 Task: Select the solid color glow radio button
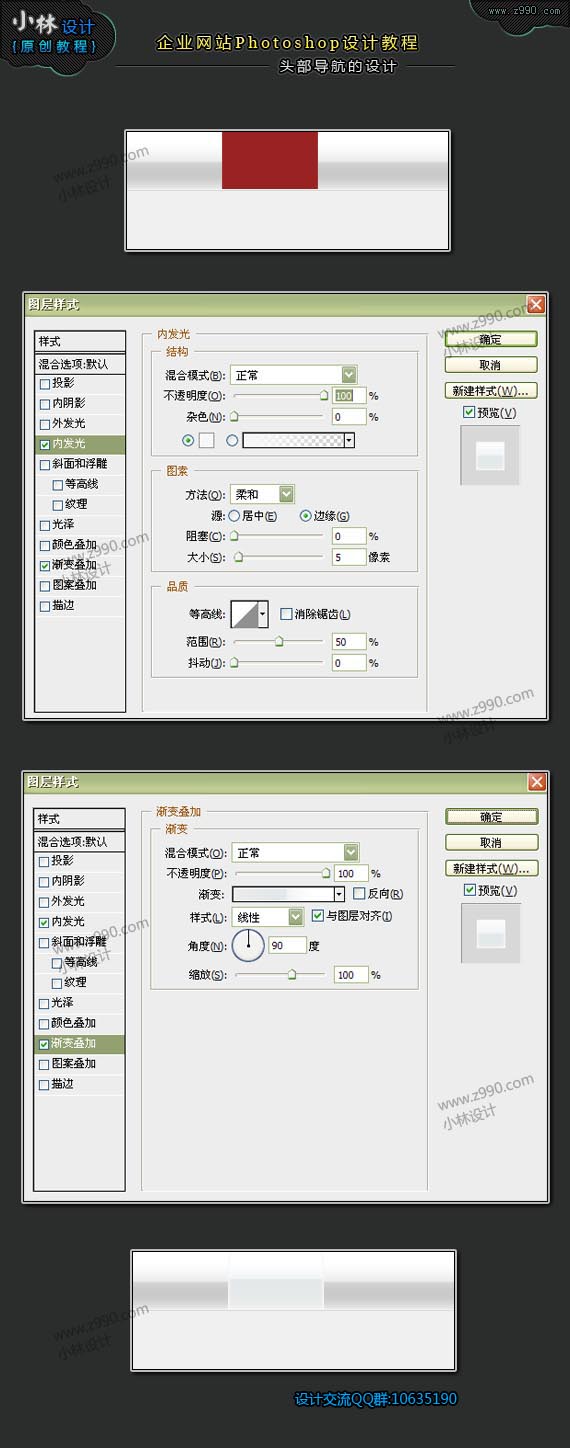(188, 440)
